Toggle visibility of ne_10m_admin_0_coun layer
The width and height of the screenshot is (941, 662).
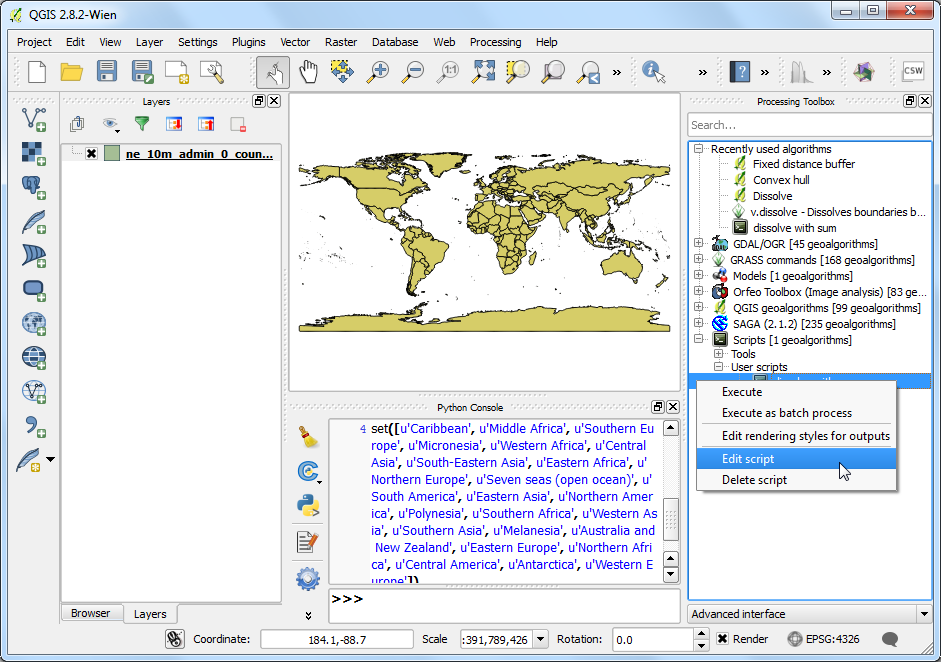click(91, 154)
